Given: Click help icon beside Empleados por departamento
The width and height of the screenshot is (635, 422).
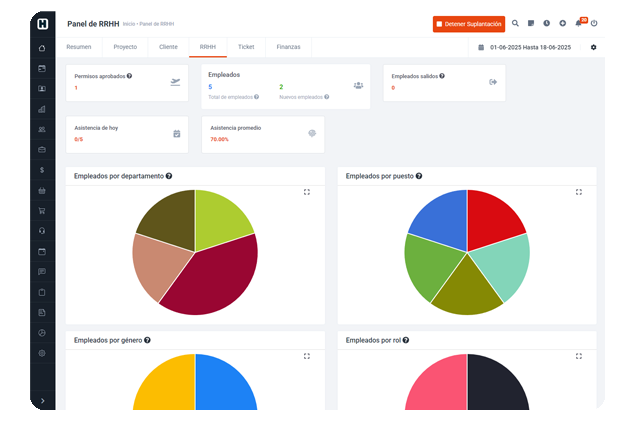Looking at the screenshot, I should 169,176.
